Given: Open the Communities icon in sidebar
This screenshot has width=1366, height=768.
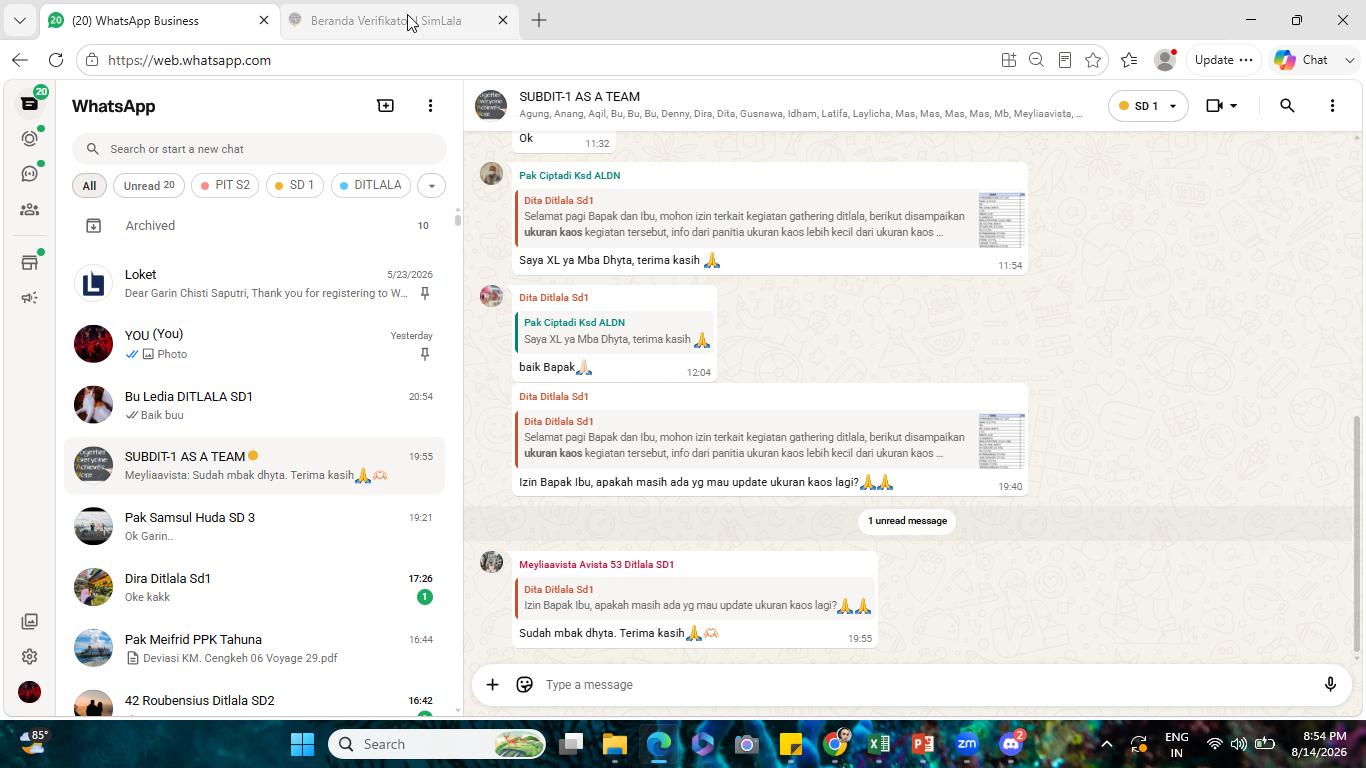Looking at the screenshot, I should coord(29,210).
